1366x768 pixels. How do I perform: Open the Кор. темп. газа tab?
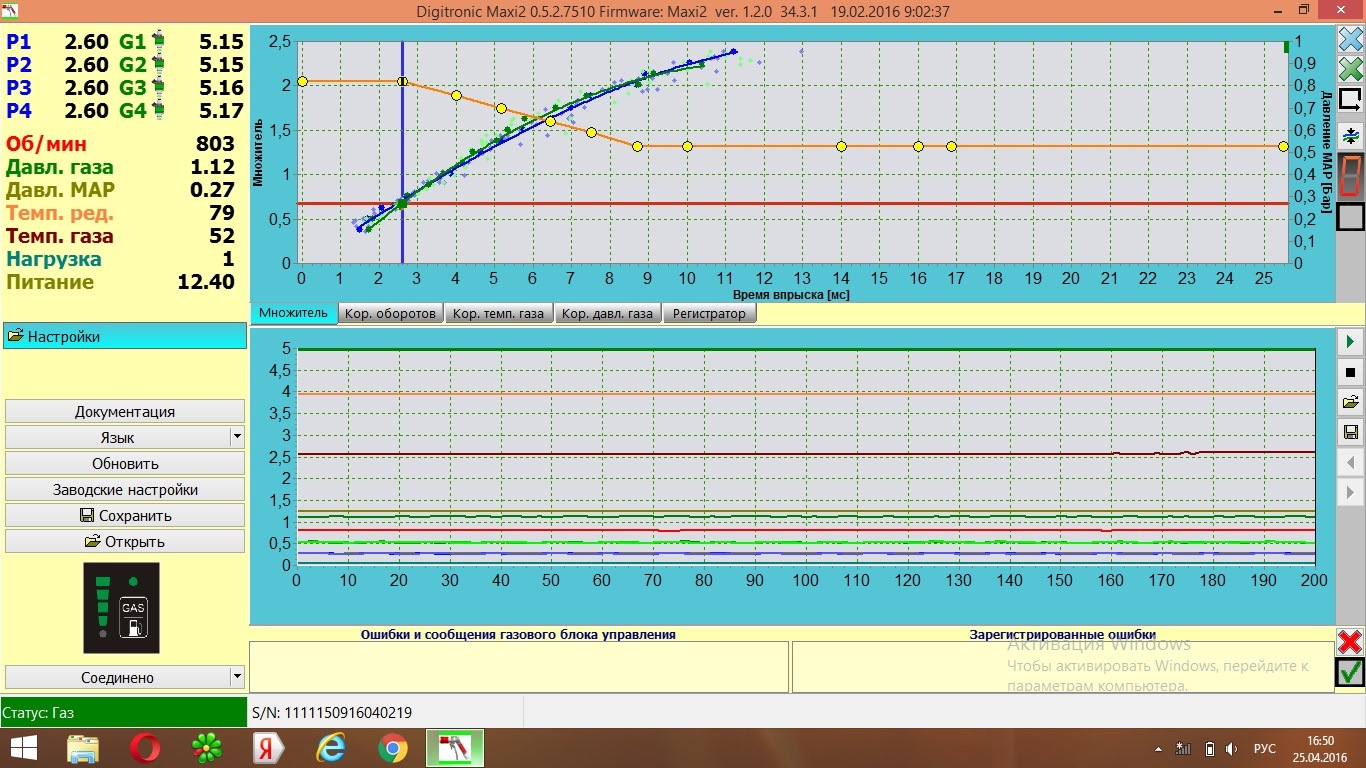(498, 313)
